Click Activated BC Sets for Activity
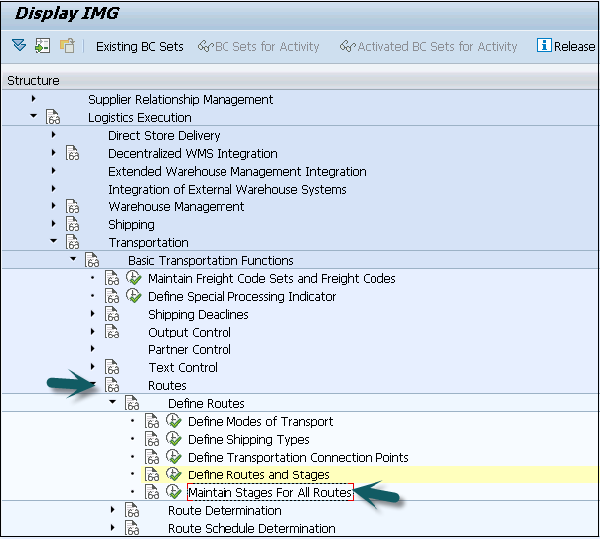This screenshot has height=539, width=600. [429, 46]
